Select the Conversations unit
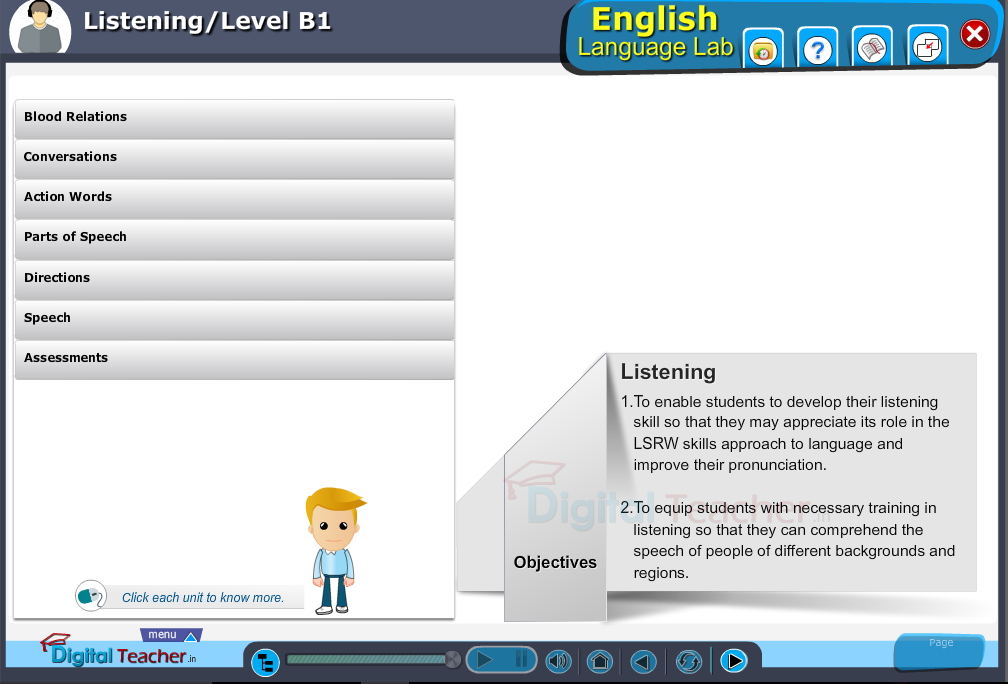 point(234,158)
